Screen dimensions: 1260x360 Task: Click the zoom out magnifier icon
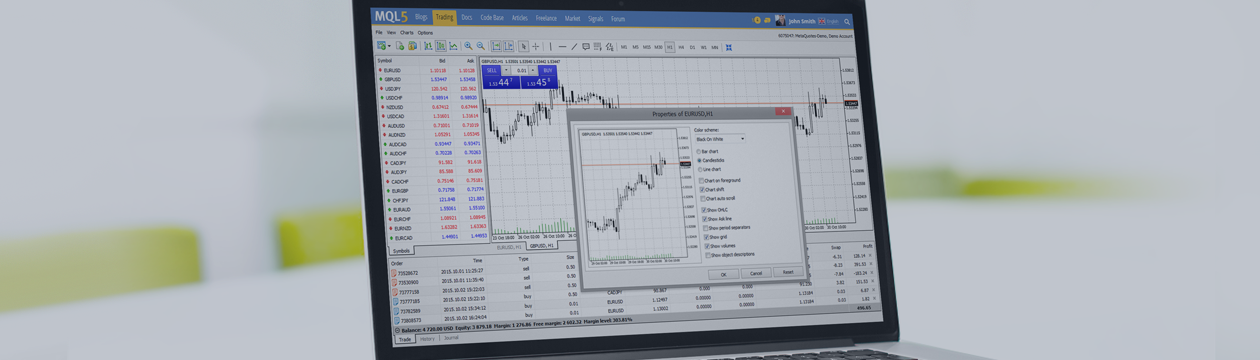tap(480, 46)
